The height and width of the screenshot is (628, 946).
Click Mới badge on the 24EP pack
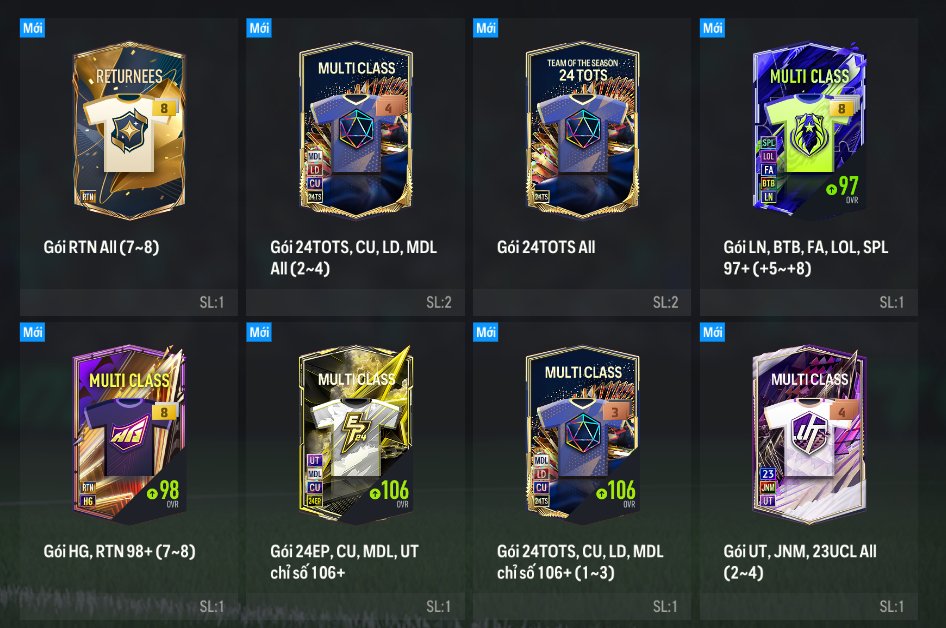(x=259, y=332)
